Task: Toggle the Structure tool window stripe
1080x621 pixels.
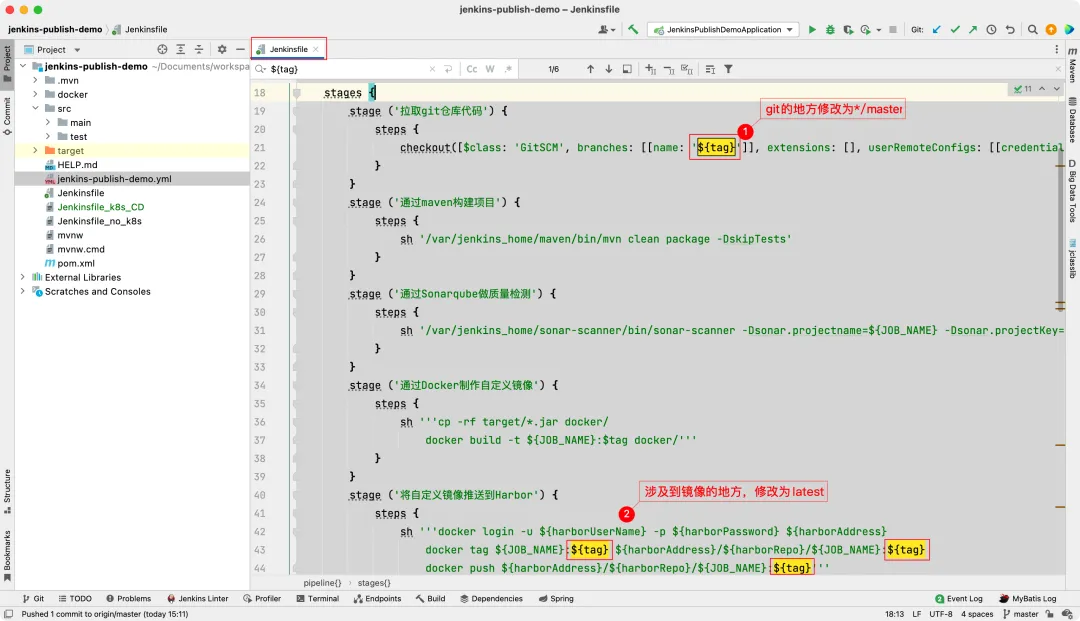Action: pyautogui.click(x=7, y=492)
